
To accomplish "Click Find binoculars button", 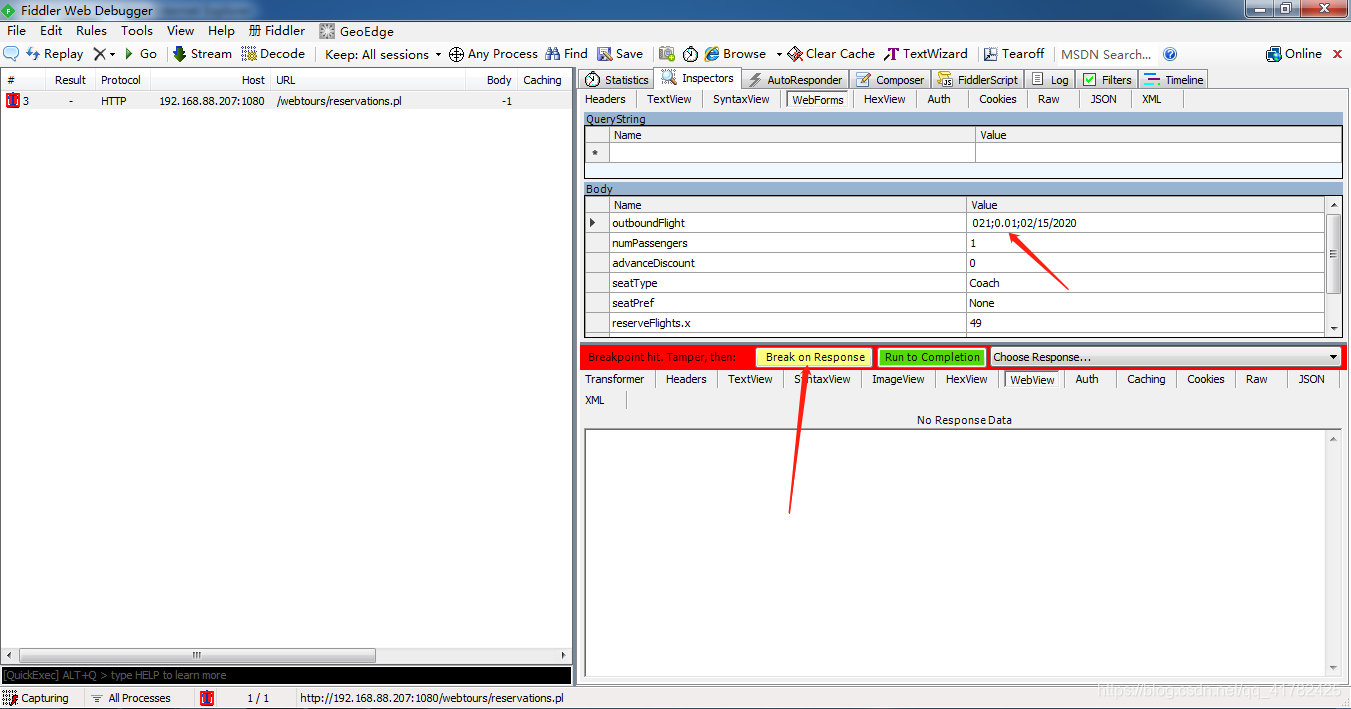I will point(566,54).
